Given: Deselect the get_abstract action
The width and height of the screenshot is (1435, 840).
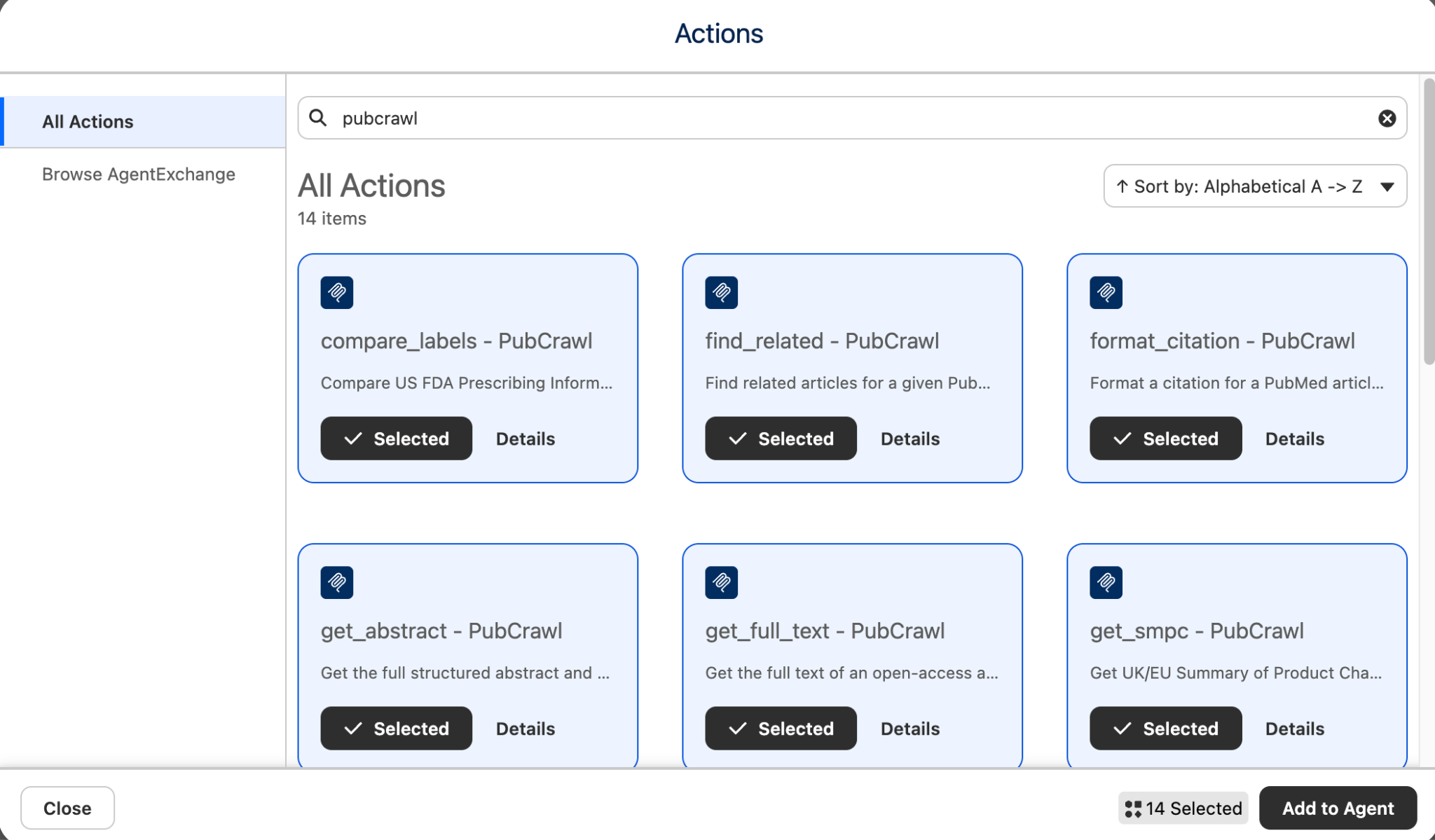Looking at the screenshot, I should click(x=397, y=729).
